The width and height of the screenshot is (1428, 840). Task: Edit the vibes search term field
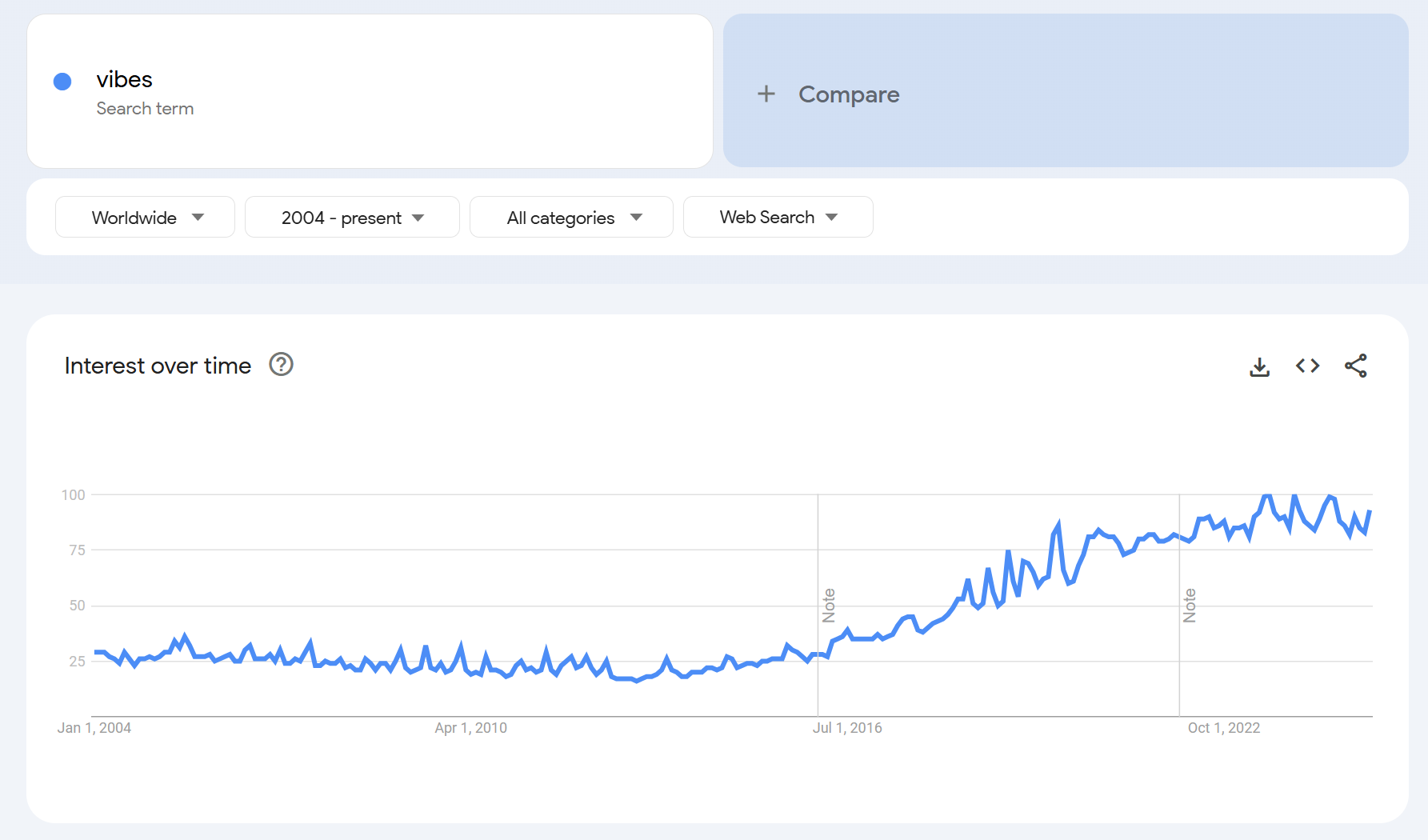[125, 79]
